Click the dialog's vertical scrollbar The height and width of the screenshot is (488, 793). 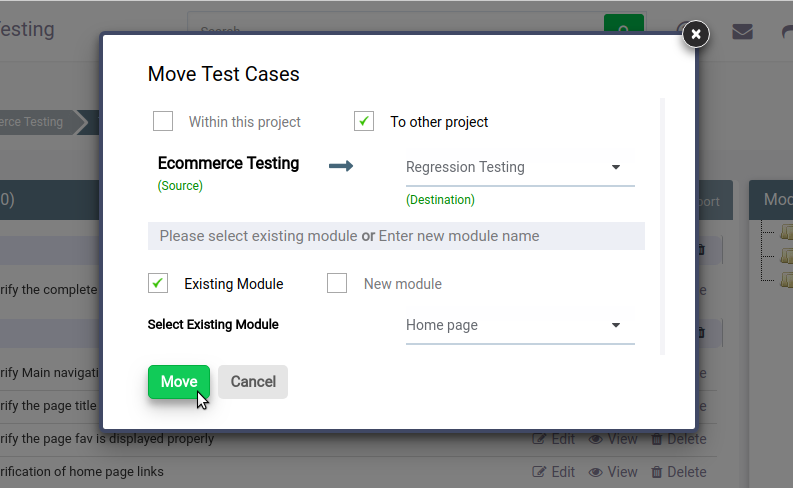click(663, 227)
